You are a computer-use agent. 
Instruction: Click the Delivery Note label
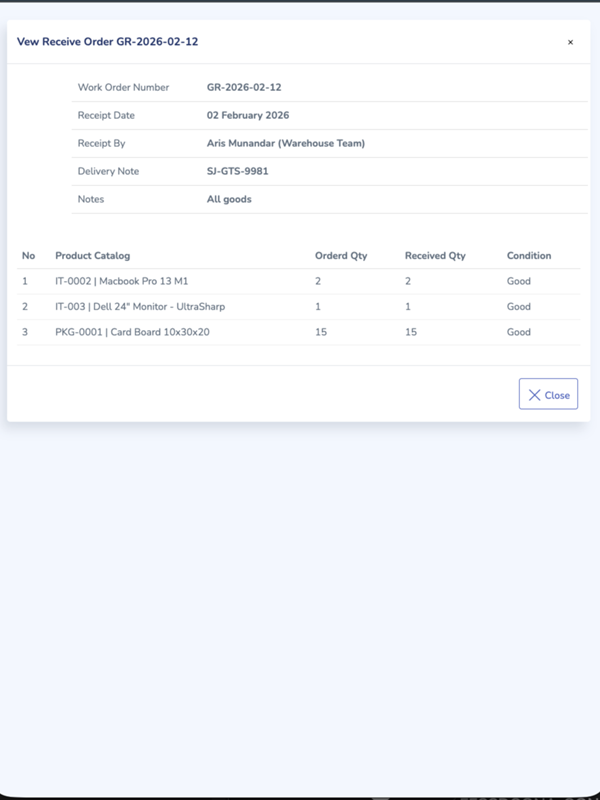(108, 171)
